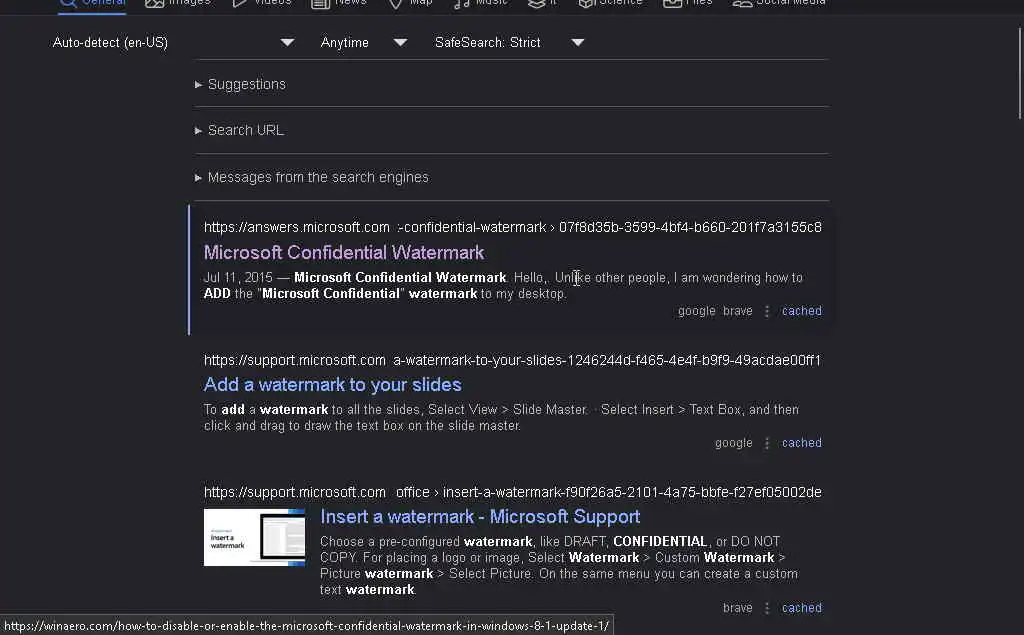Open the Auto-detect (en-US) language dropdown
Screen dimensions: 1024x635
tap(173, 42)
